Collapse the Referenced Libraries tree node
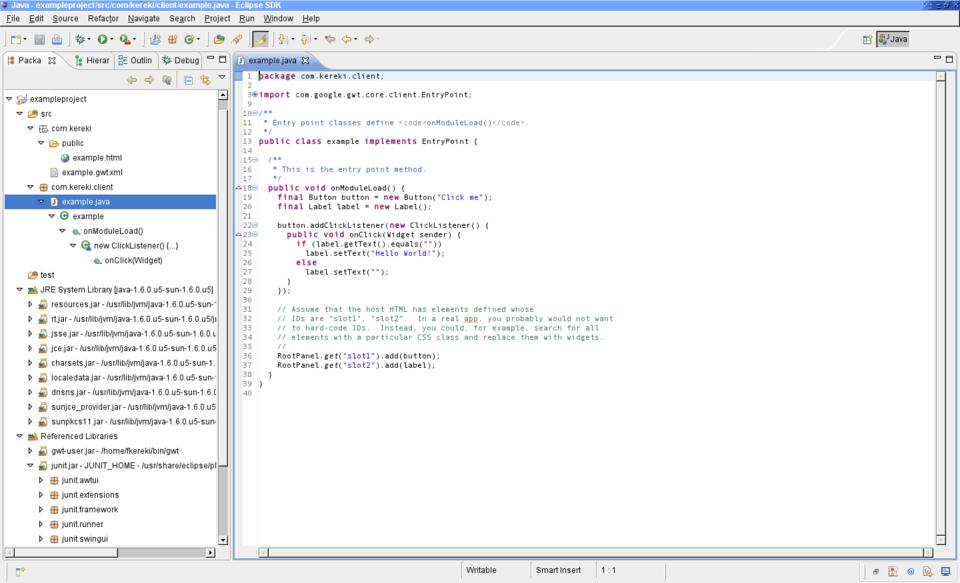This screenshot has width=960, height=583. click(19, 436)
